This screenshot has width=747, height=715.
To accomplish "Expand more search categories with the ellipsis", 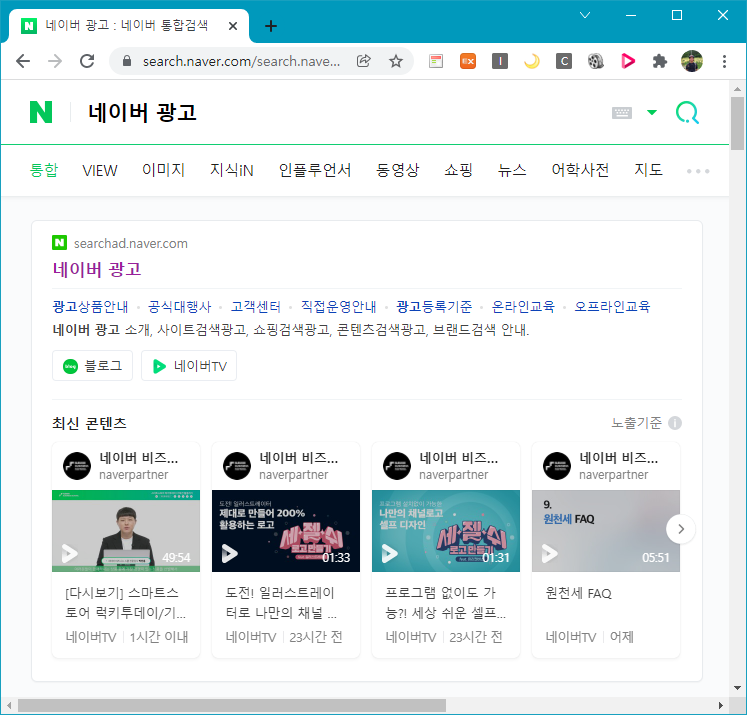I will coord(697,171).
